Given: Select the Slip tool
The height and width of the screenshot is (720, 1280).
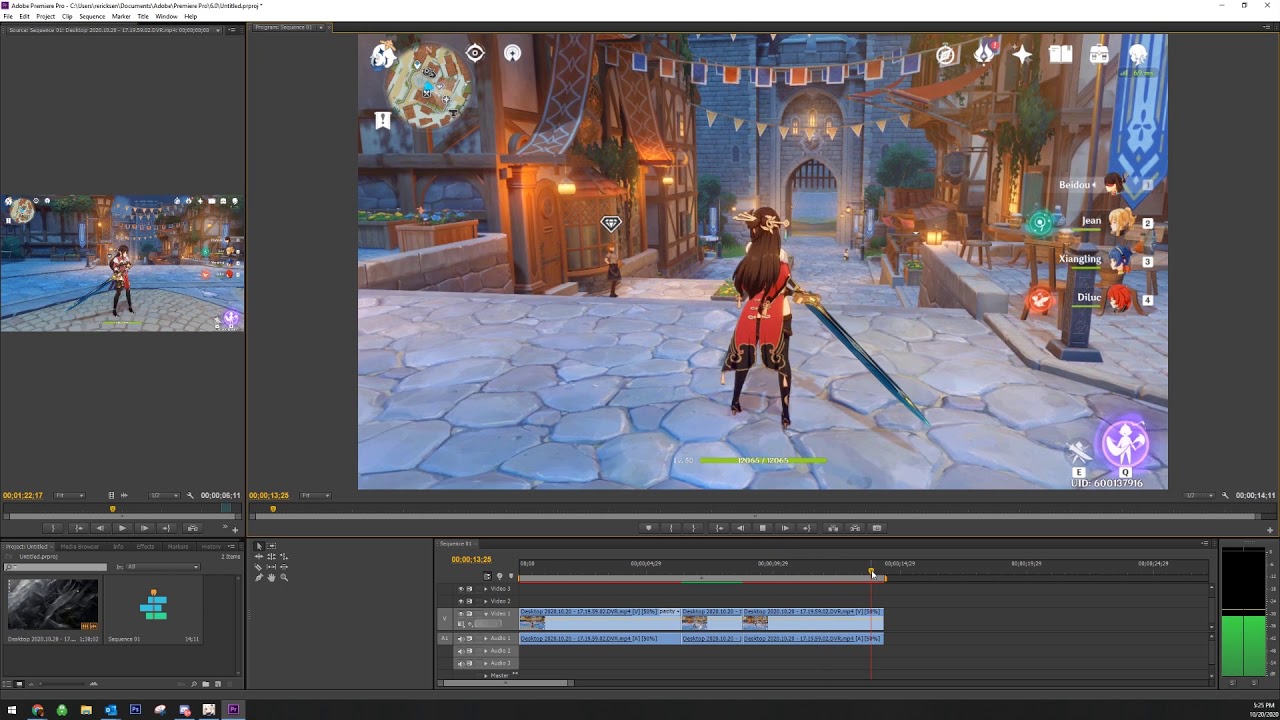Looking at the screenshot, I should click(271, 567).
